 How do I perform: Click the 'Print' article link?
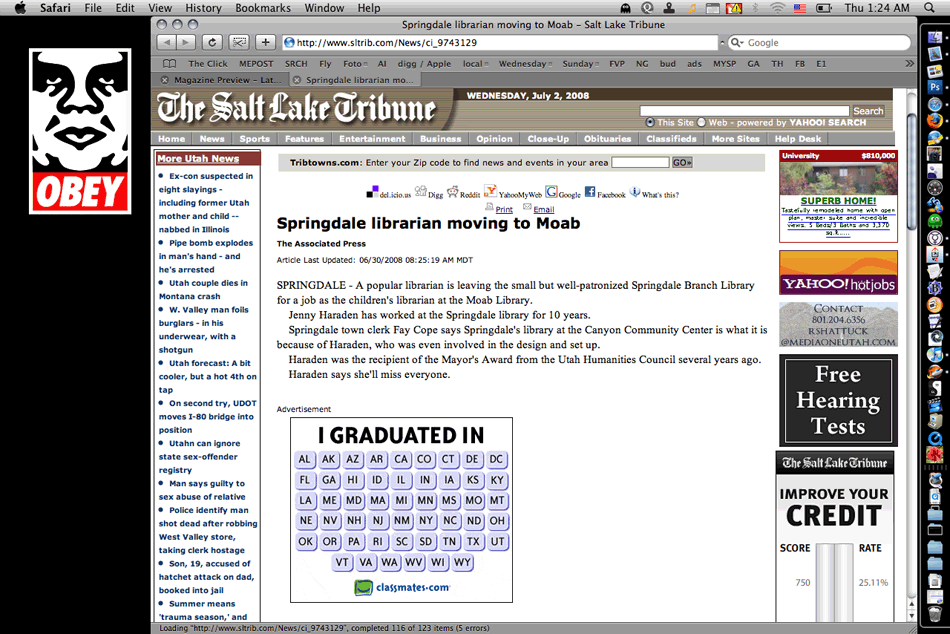(504, 210)
